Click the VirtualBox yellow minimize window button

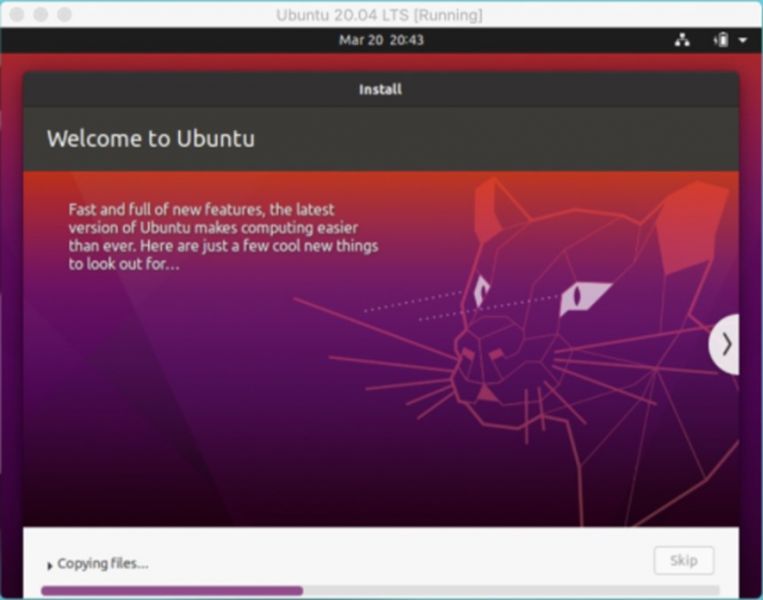[x=41, y=15]
